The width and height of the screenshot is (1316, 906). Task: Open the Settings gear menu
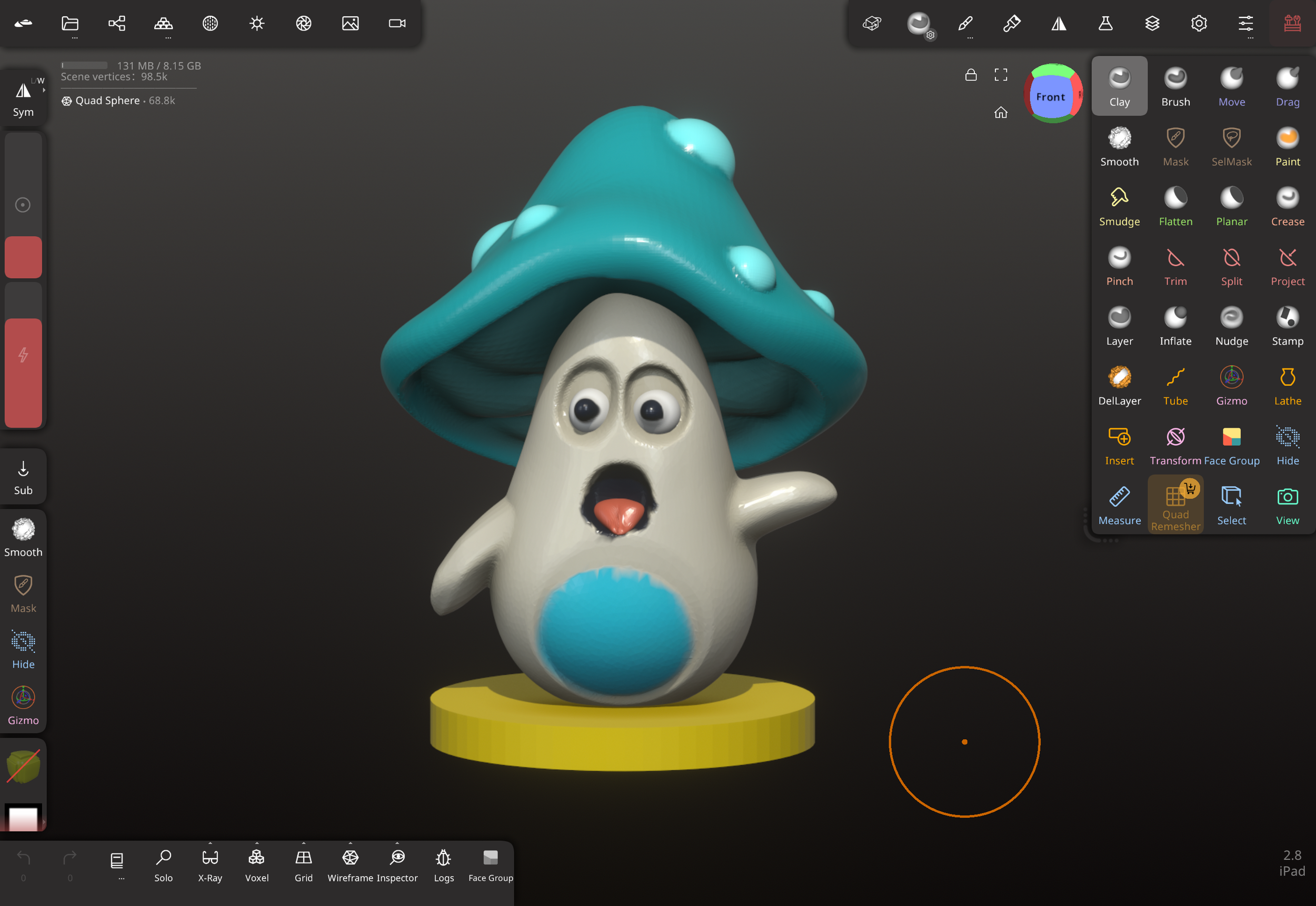1199,24
